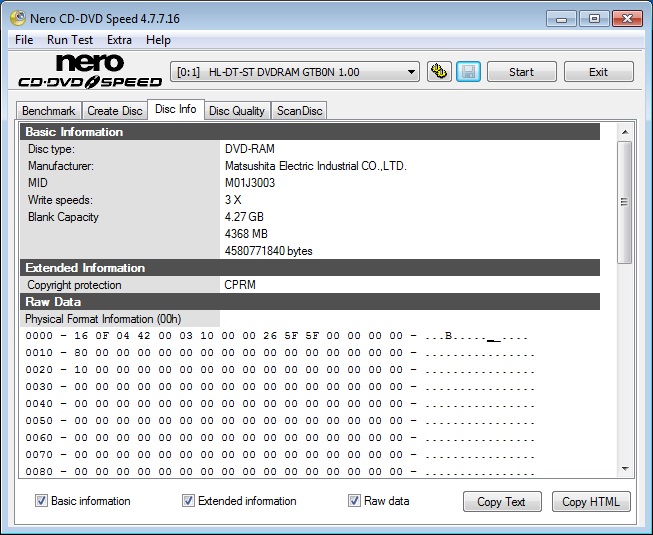Click the Manufacturer label
The height and width of the screenshot is (535, 653).
point(61,166)
